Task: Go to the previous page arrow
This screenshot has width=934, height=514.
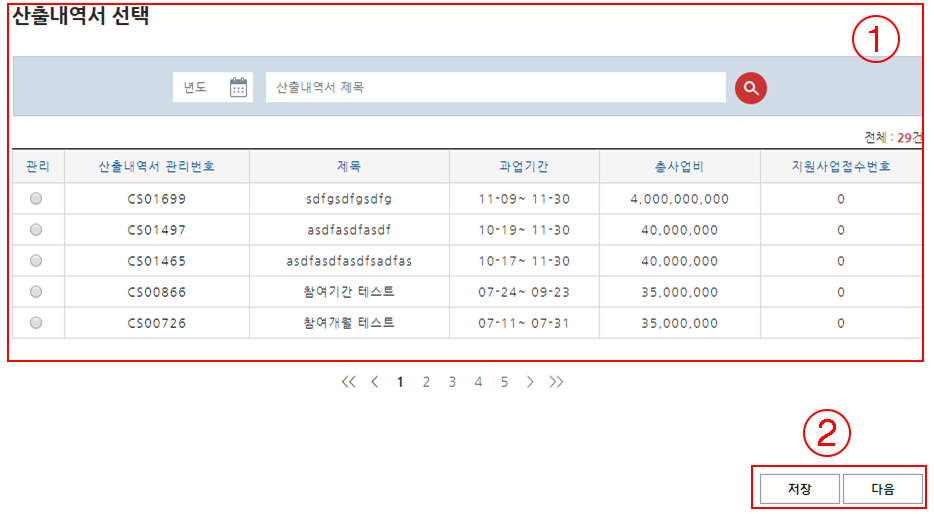Action: [x=374, y=382]
